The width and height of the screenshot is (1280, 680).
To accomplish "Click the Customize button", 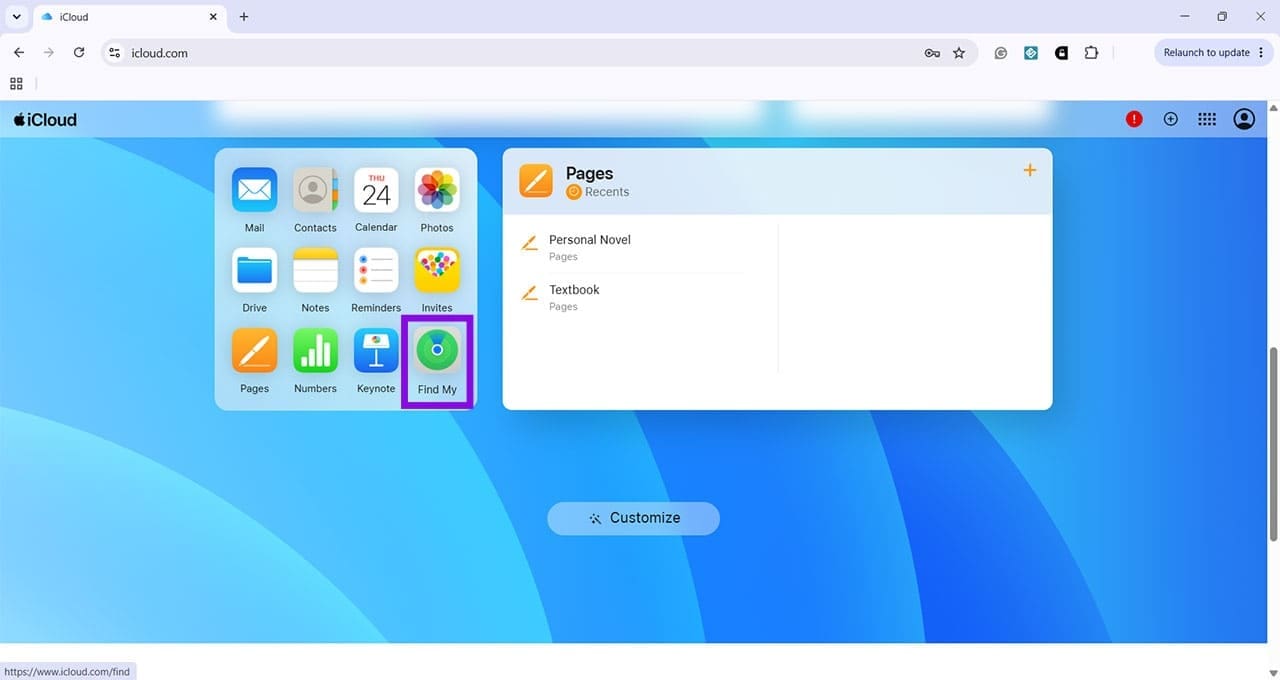I will pos(633,518).
